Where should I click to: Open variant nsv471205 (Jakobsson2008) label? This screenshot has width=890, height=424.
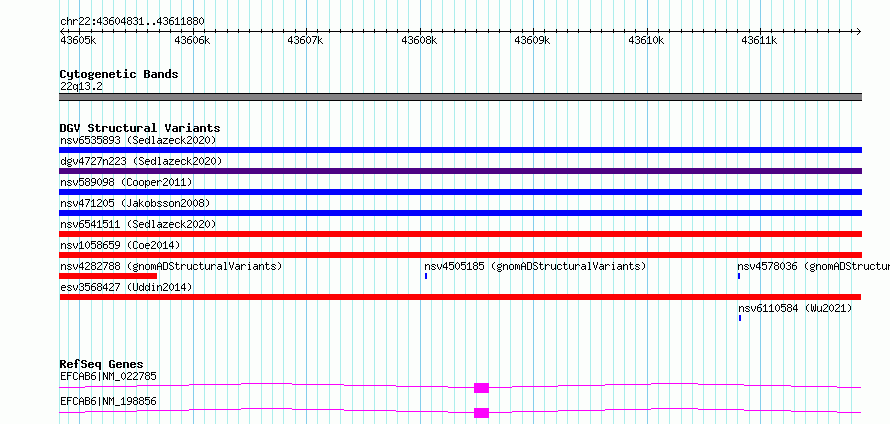point(135,203)
